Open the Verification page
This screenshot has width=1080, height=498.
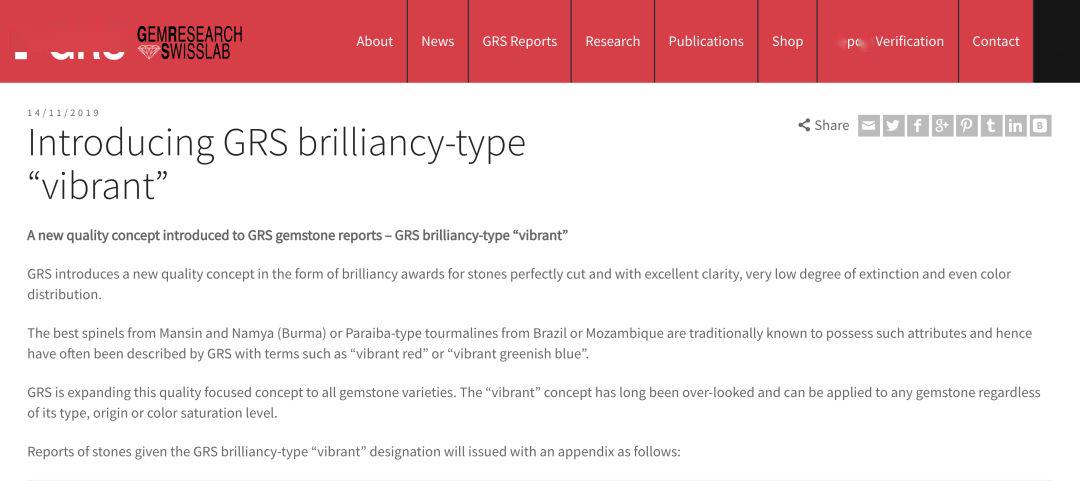909,41
